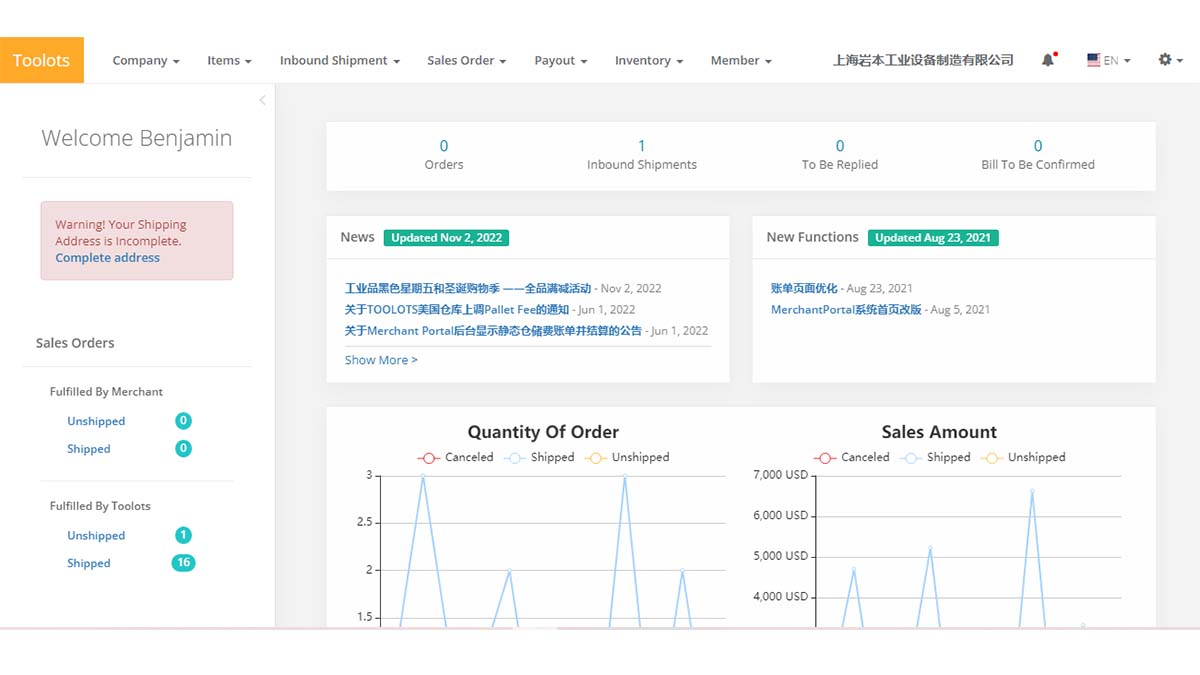
Task: Collapse the sidebar with the chevron arrow
Action: (262, 100)
